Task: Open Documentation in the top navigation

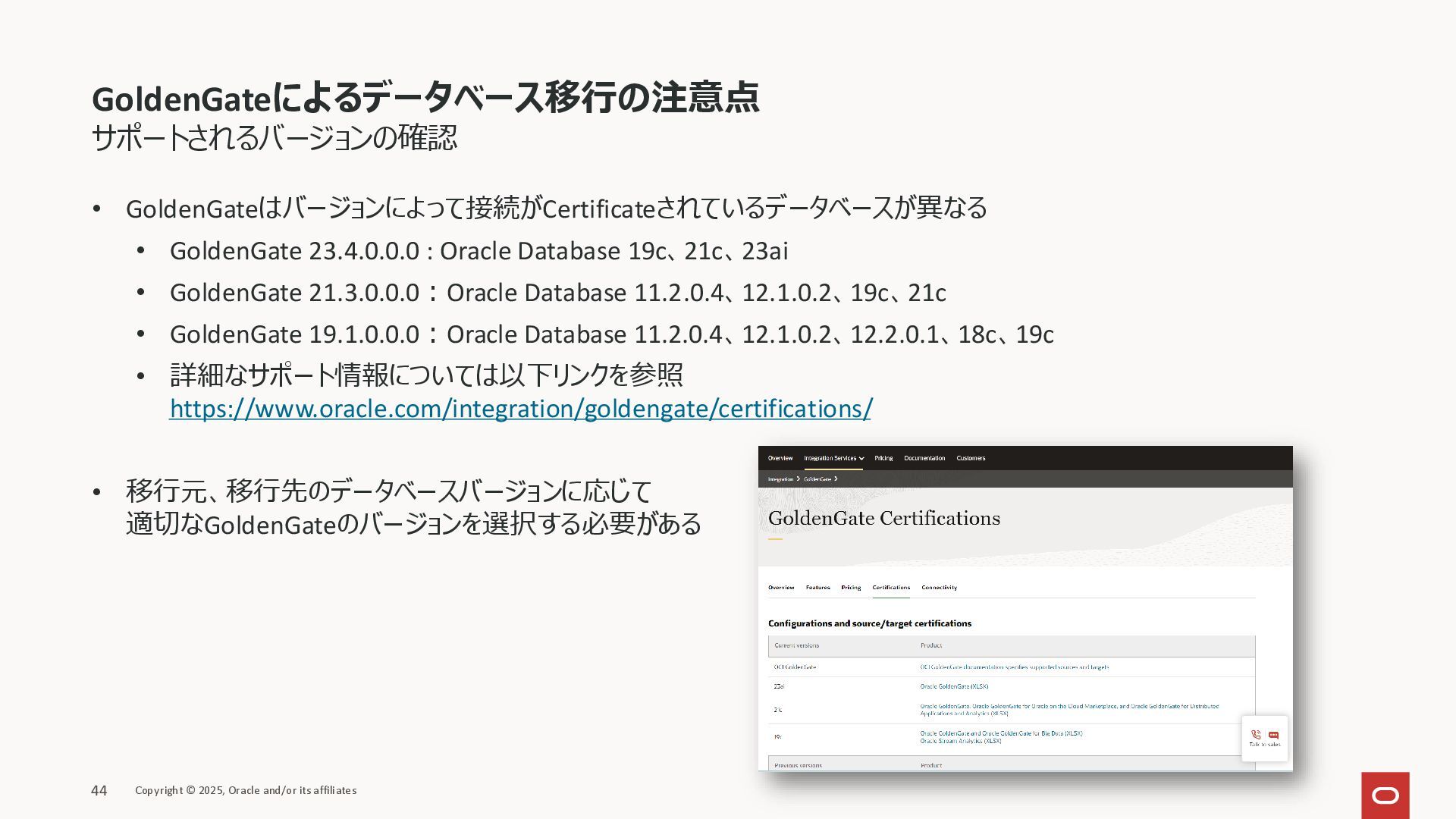Action: click(x=924, y=458)
